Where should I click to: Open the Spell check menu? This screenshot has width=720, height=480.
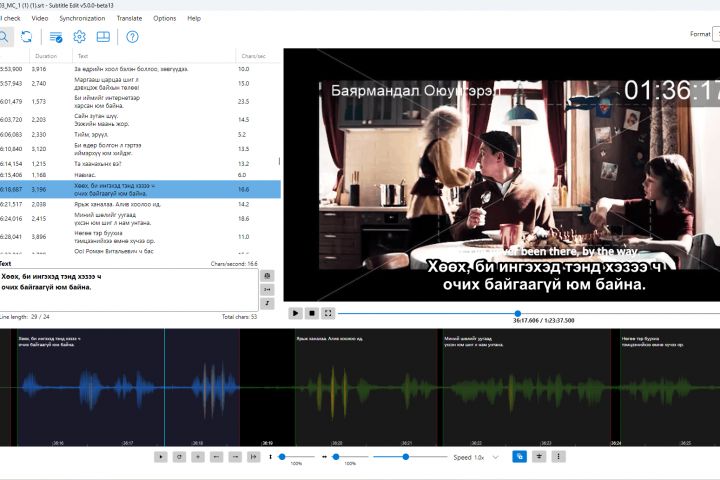tap(10, 18)
